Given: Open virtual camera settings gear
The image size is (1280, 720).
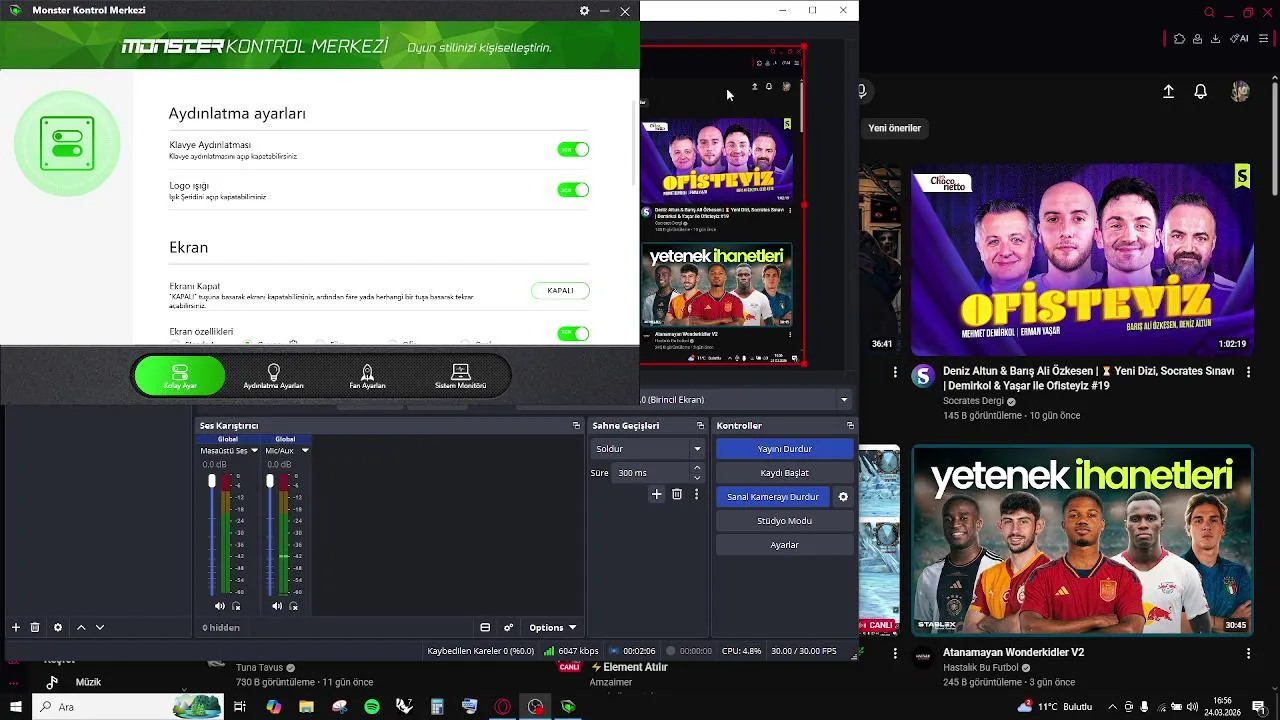Looking at the screenshot, I should [843, 497].
